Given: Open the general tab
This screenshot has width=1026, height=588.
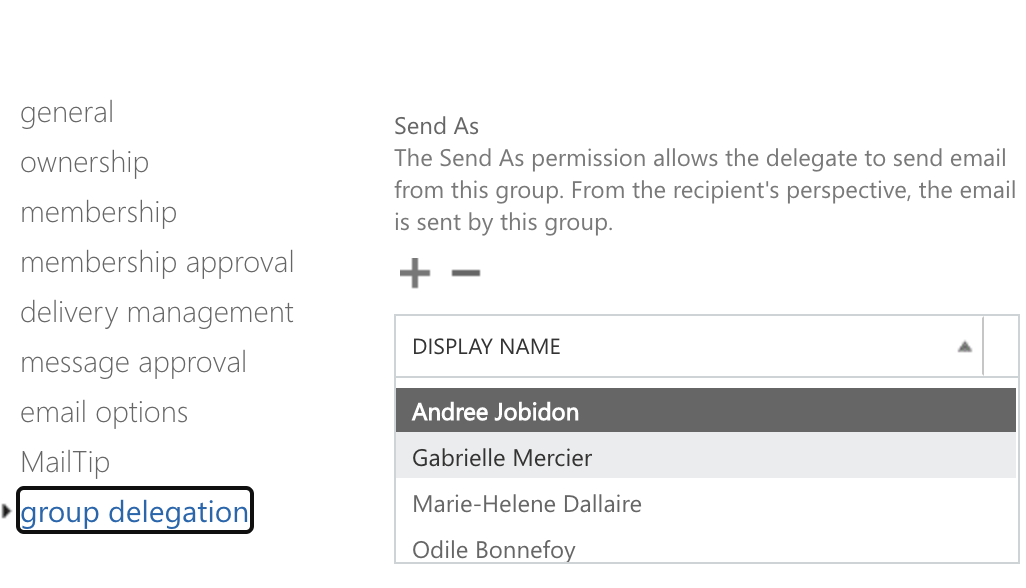Looking at the screenshot, I should click(67, 113).
